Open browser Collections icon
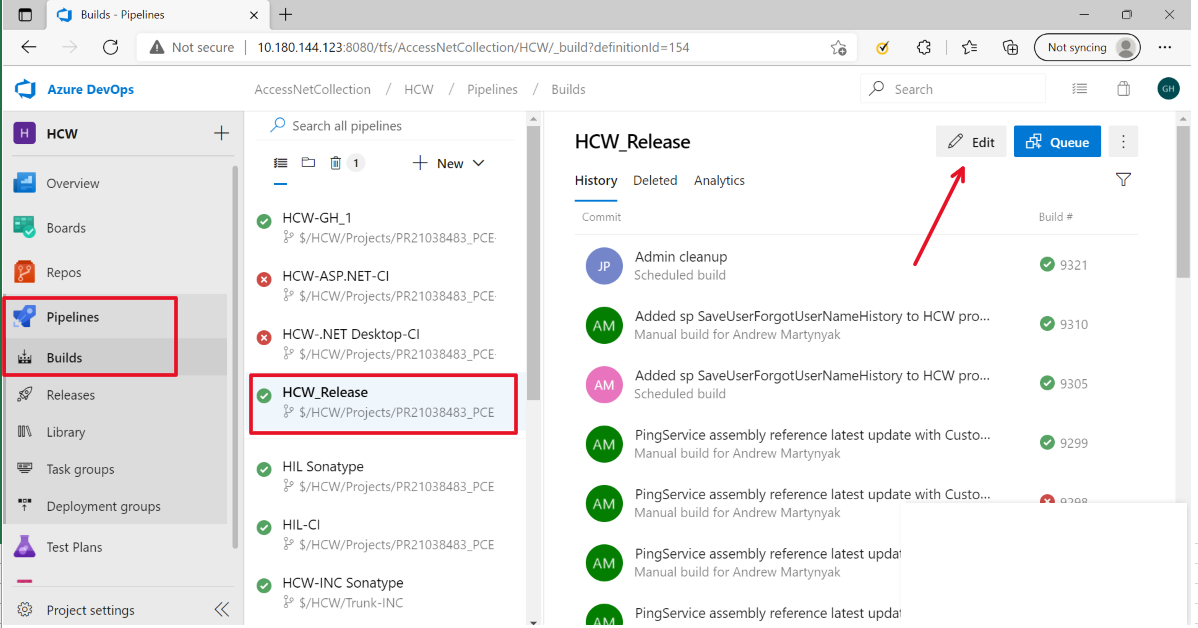Screen dimensions: 1198x628 coord(1010,47)
